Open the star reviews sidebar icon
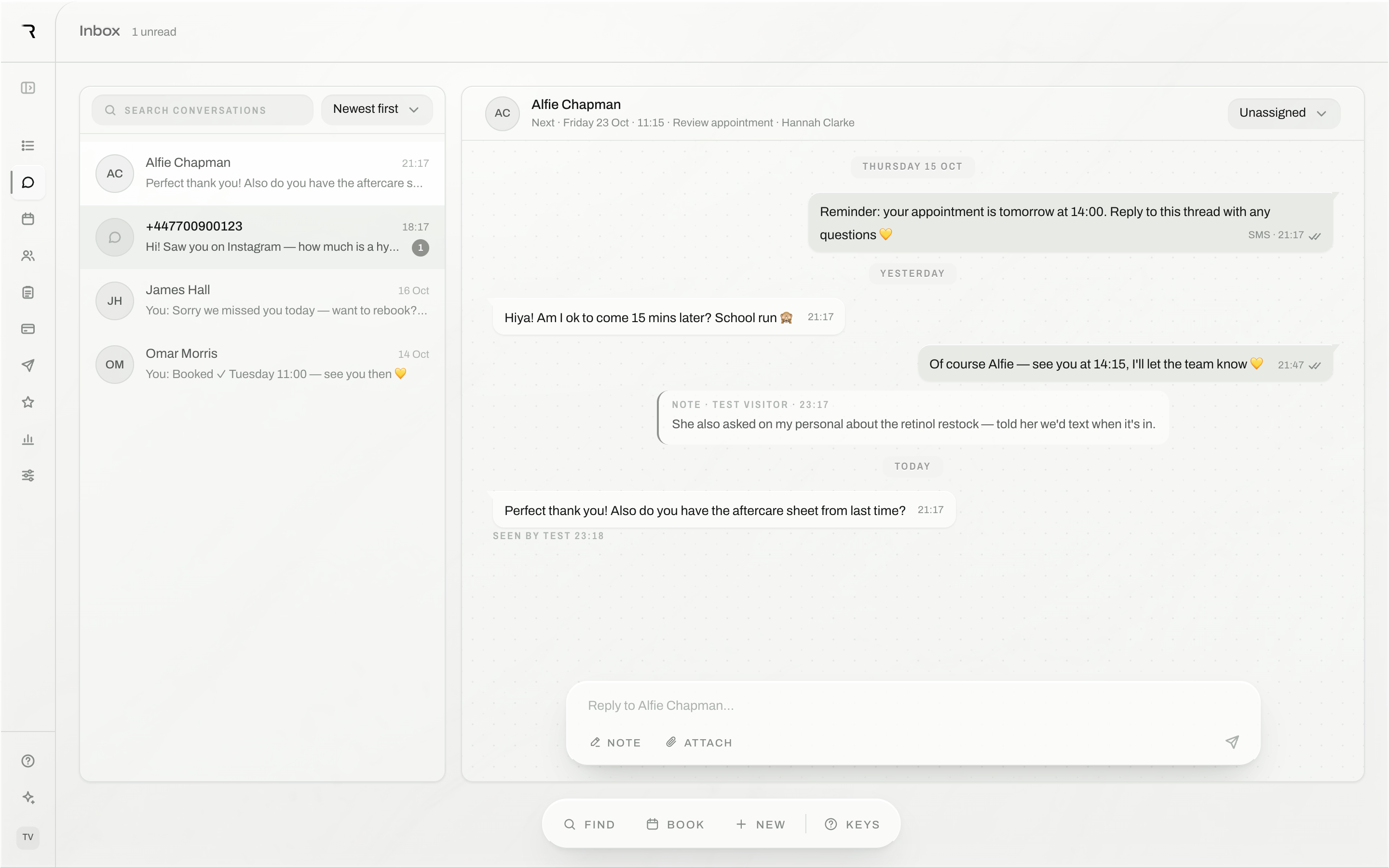This screenshot has height=868, width=1389. [x=27, y=402]
